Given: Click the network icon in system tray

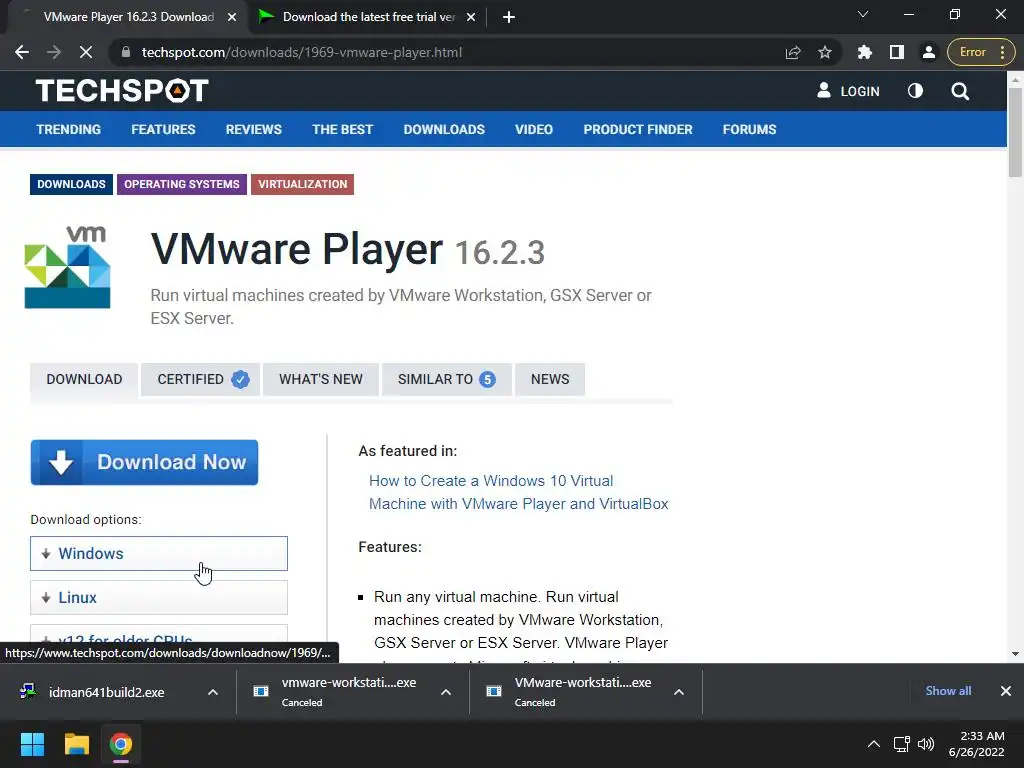Looking at the screenshot, I should point(902,744).
